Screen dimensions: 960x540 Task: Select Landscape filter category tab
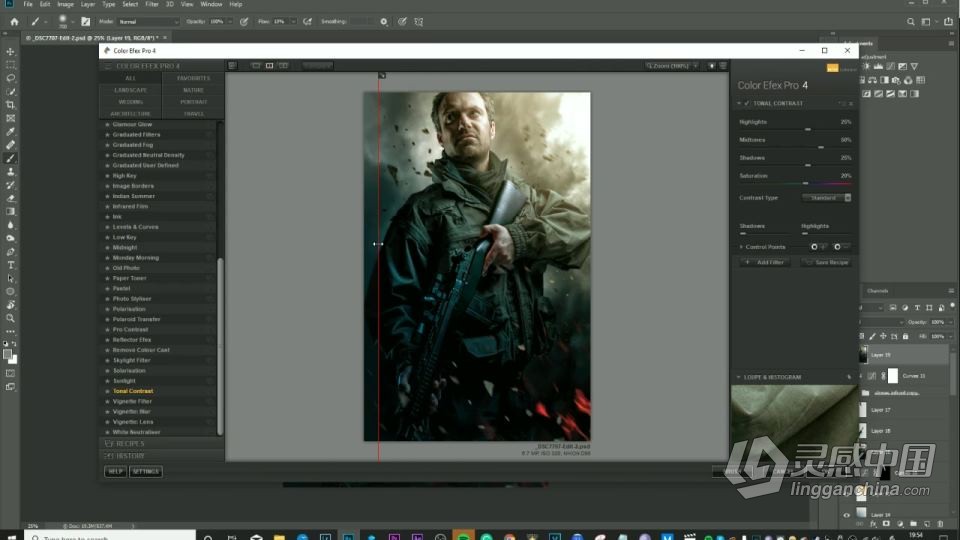130,90
